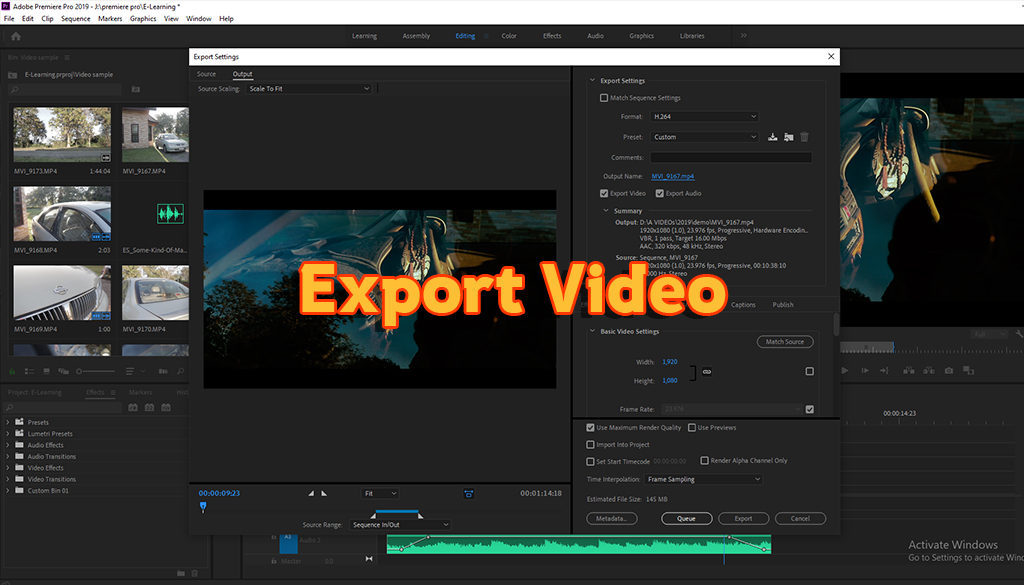This screenshot has height=585, width=1024.
Task: Enable the Render Alpha Channel Only checkbox
Action: pos(705,460)
